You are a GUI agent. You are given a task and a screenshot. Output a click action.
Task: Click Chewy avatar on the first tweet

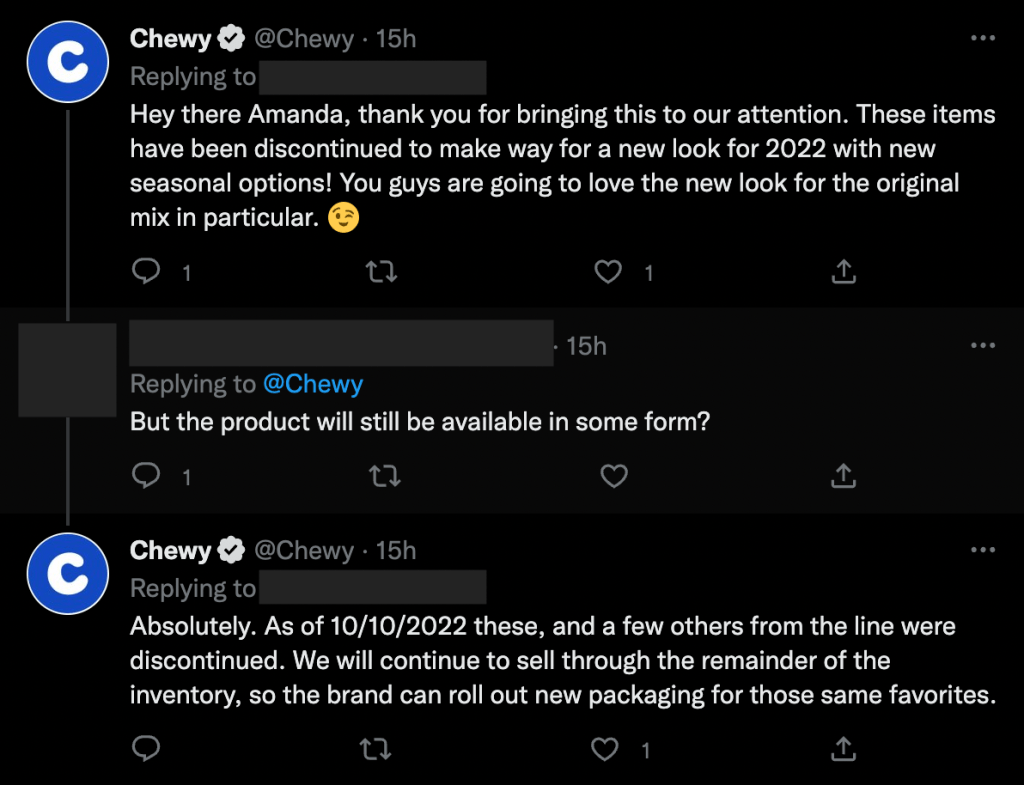coord(67,61)
